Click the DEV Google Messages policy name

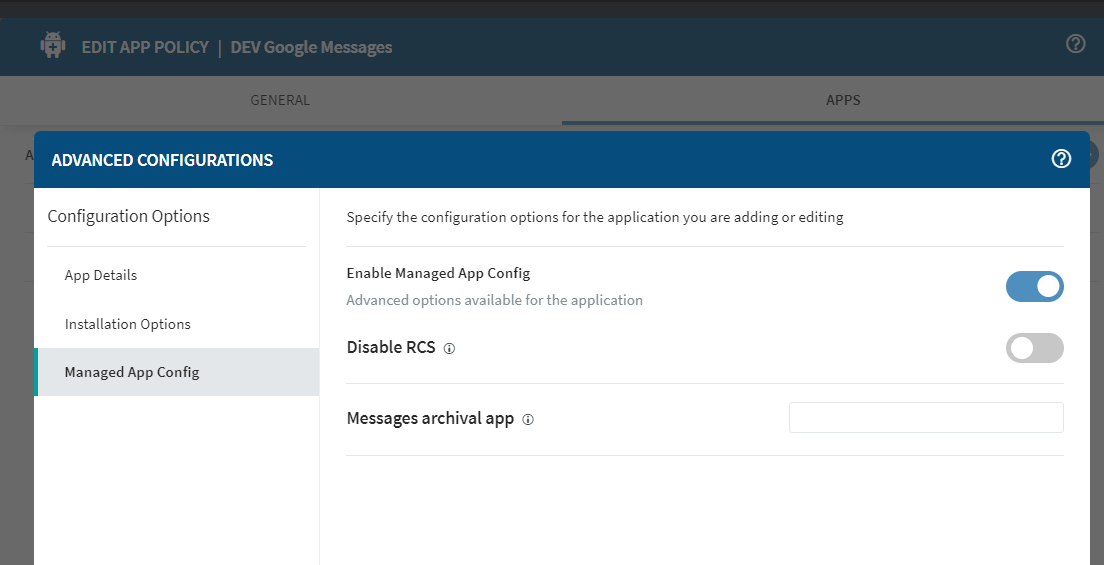311,47
